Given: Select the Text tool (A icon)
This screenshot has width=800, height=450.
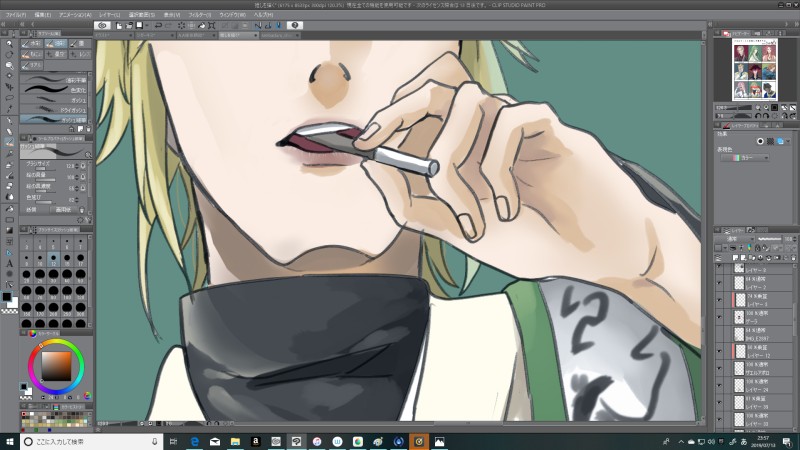Looking at the screenshot, I should point(9,263).
